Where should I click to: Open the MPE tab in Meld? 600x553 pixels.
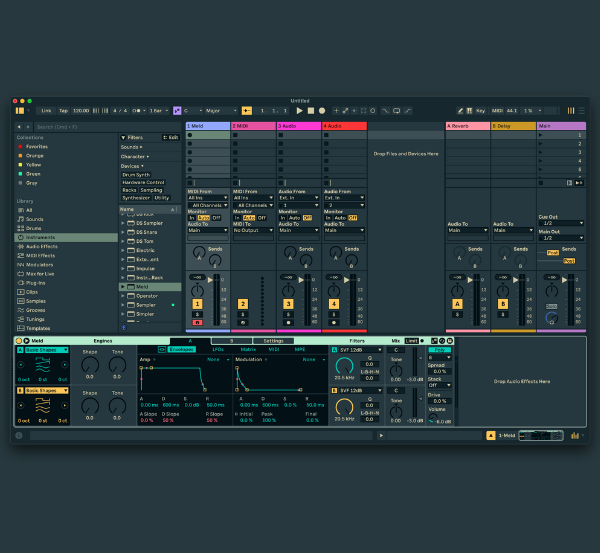(x=300, y=349)
